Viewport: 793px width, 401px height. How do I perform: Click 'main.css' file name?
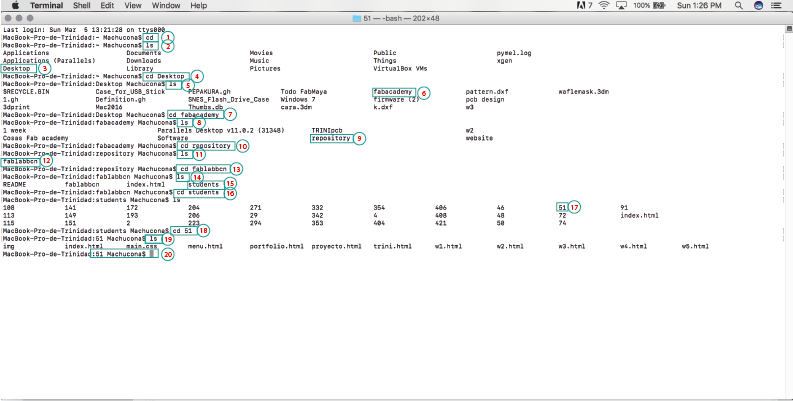(142, 246)
